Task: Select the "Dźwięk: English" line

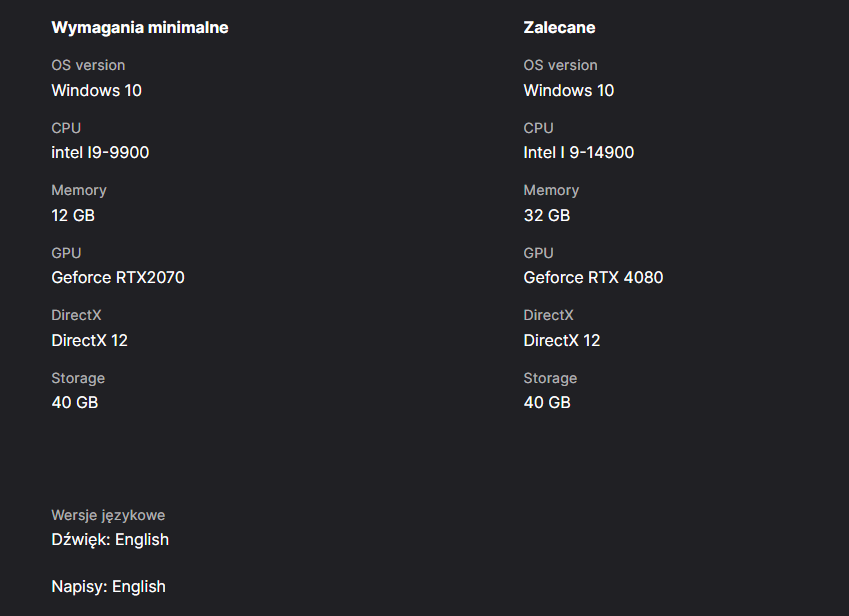Action: [110, 540]
